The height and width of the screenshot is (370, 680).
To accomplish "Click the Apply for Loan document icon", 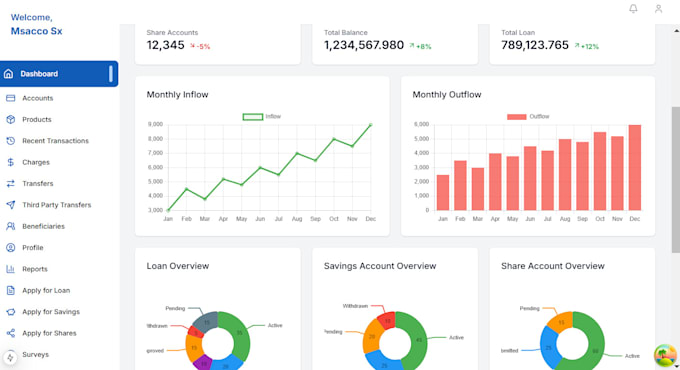I will [10, 290].
